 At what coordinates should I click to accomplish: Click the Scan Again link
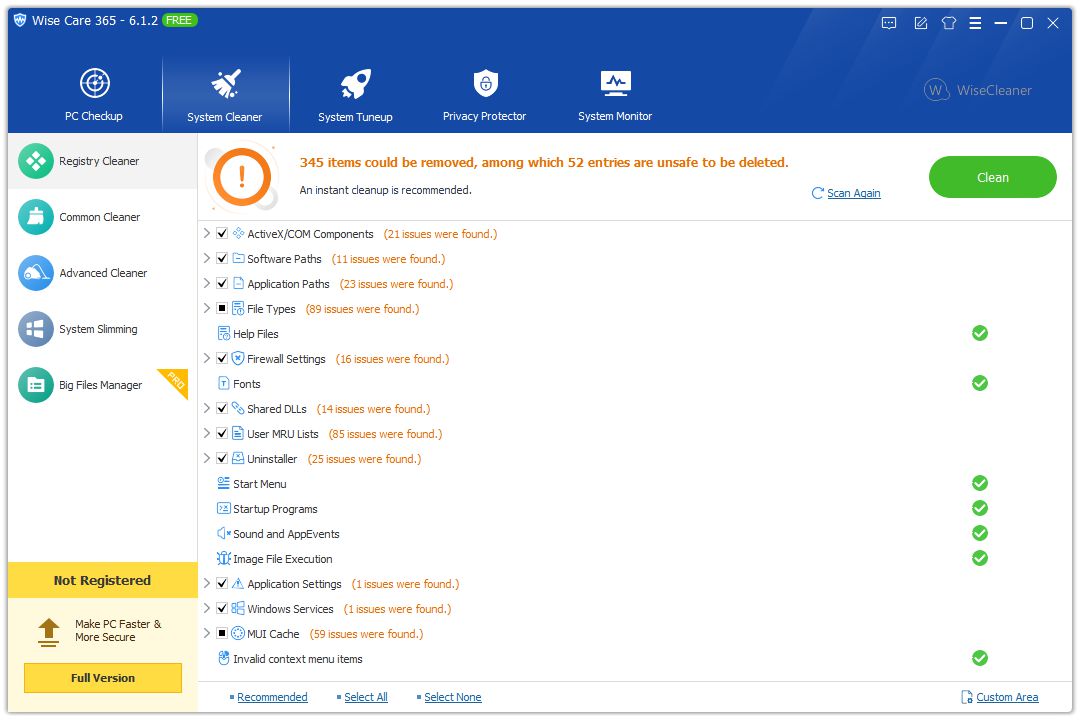pyautogui.click(x=853, y=193)
